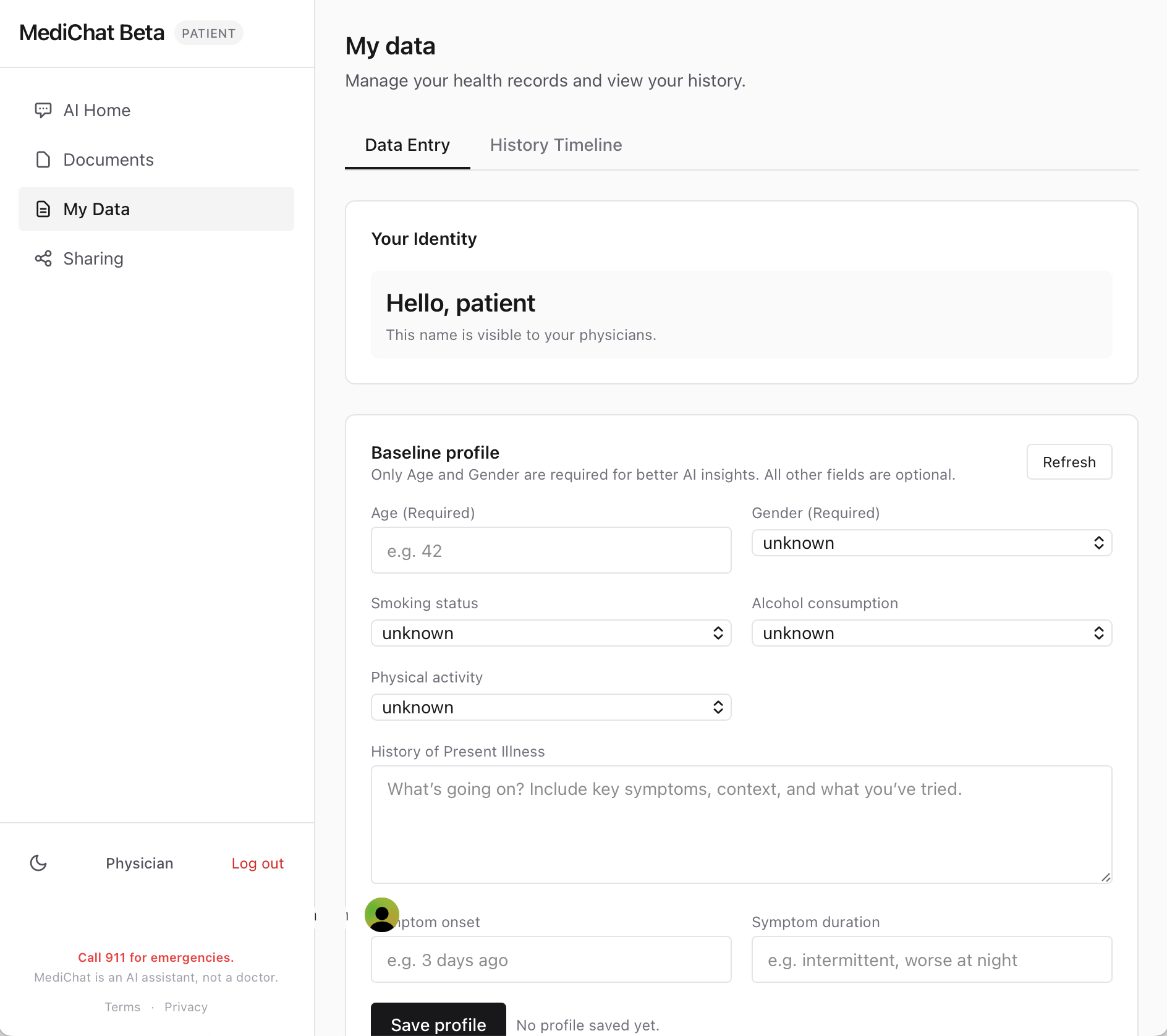The height and width of the screenshot is (1036, 1167).
Task: Select My Data in the sidebar
Action: point(96,209)
